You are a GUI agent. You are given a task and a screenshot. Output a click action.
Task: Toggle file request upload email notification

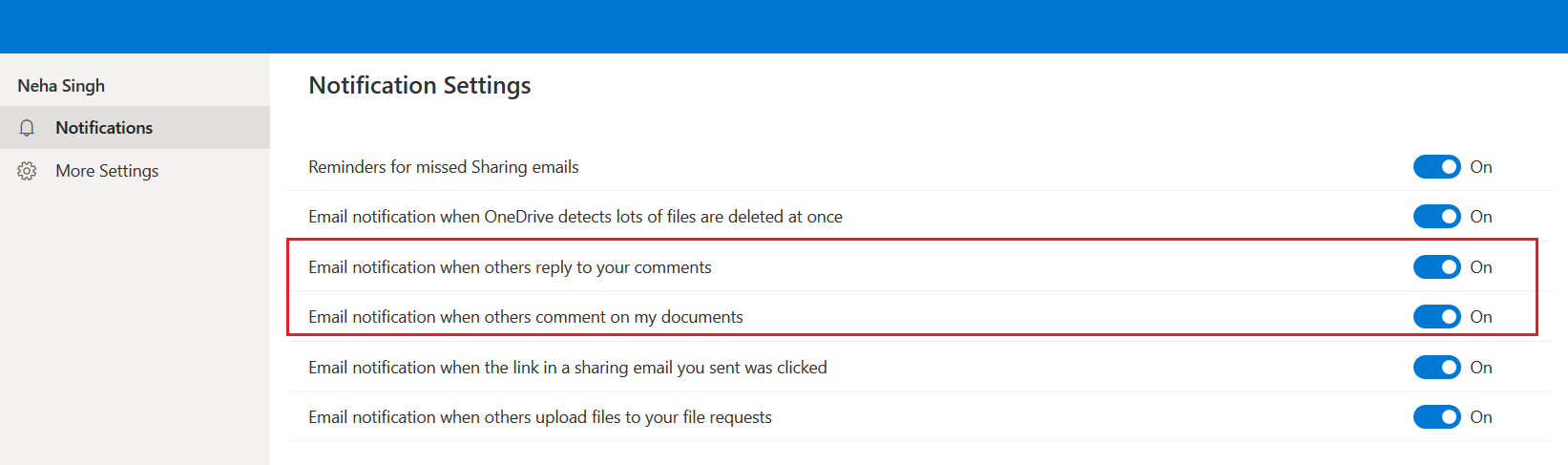tap(1436, 417)
